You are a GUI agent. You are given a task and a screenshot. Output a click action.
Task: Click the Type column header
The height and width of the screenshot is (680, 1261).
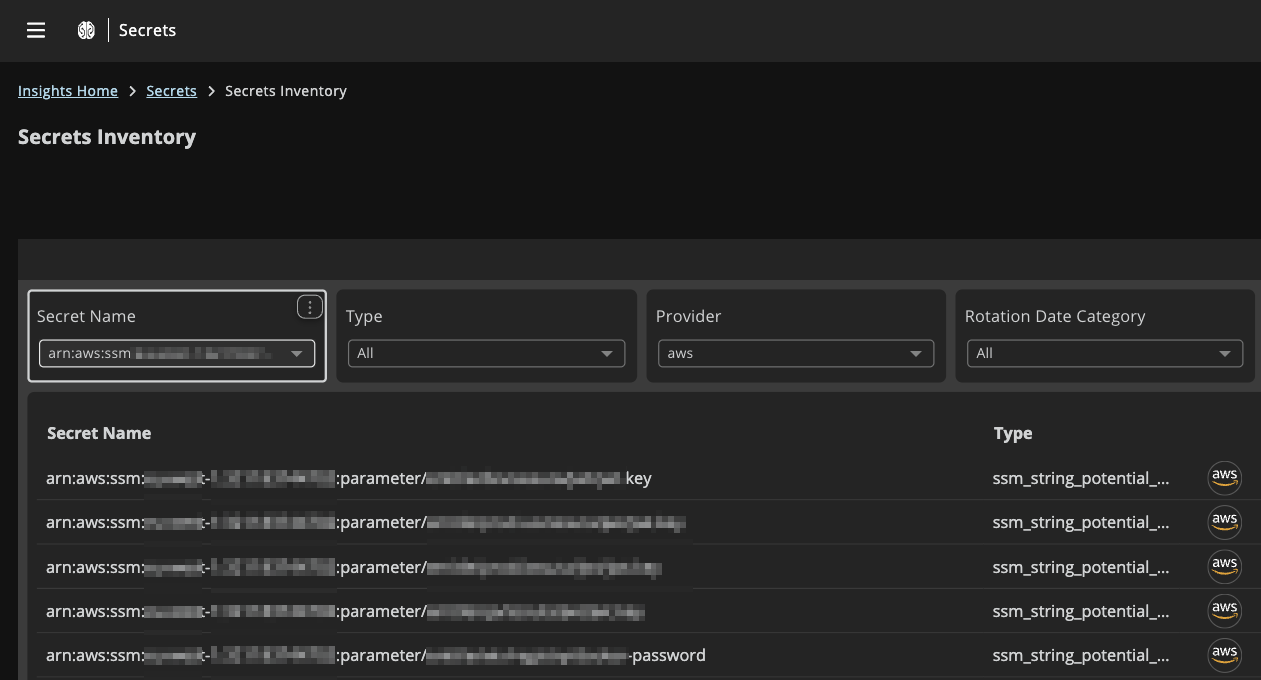(1013, 433)
